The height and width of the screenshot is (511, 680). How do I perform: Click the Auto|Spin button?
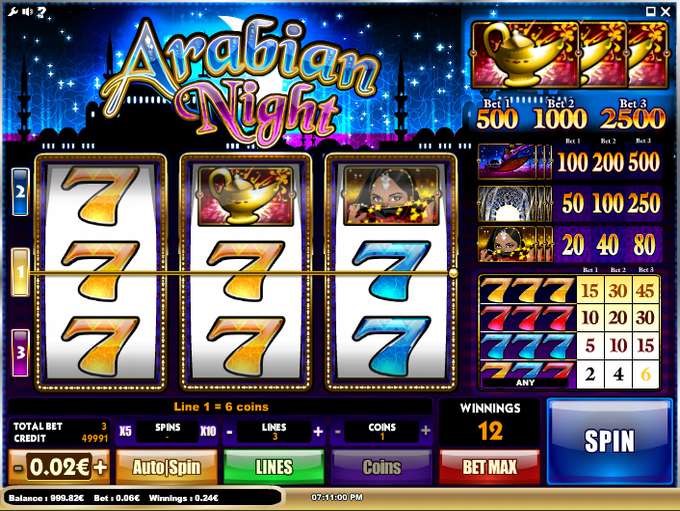pyautogui.click(x=167, y=467)
